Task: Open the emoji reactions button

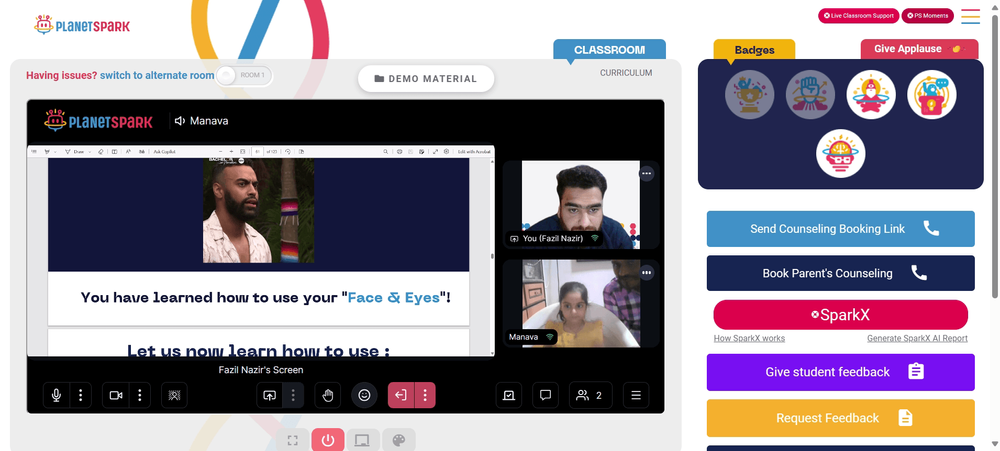Action: click(364, 396)
